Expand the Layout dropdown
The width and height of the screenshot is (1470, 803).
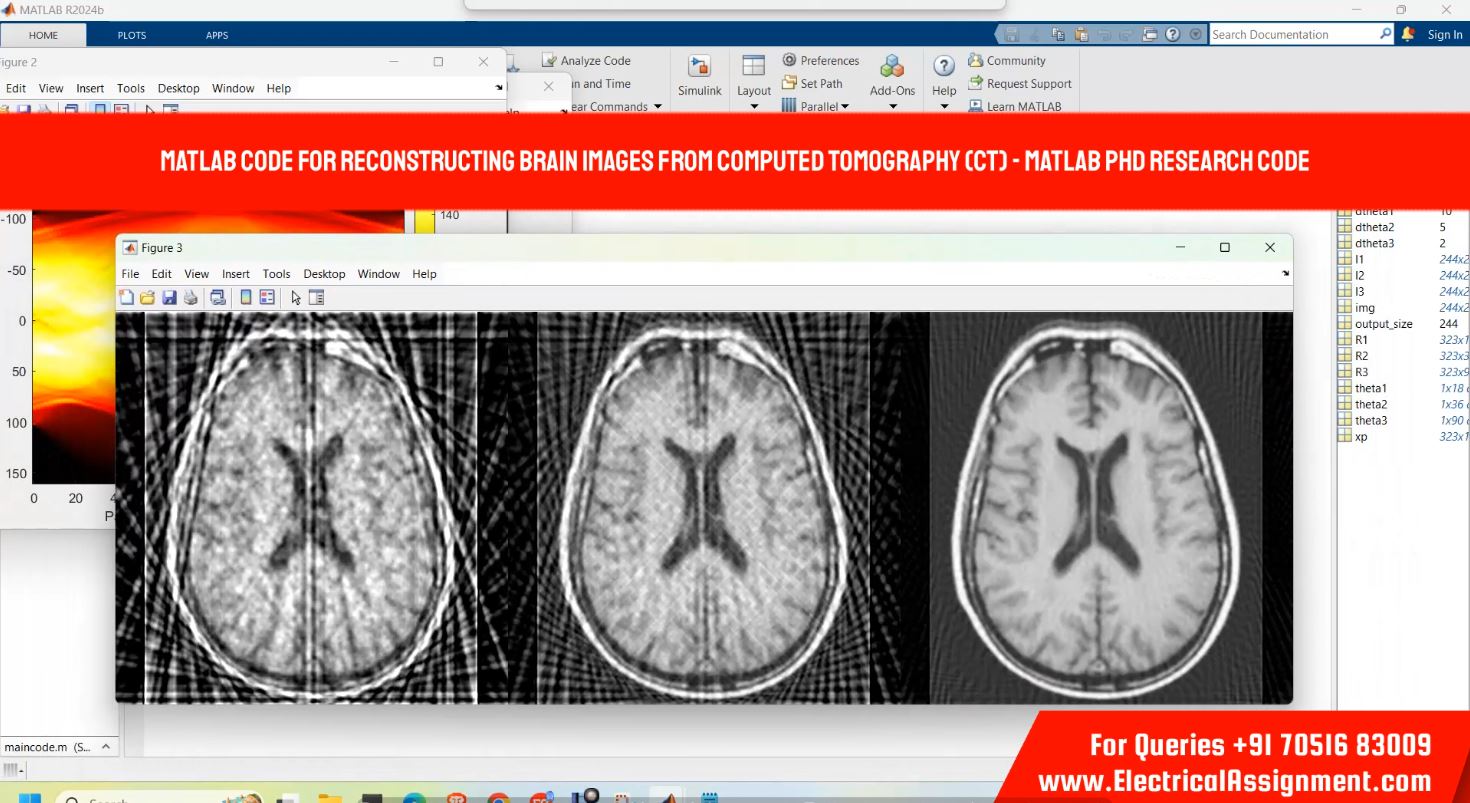(x=754, y=106)
